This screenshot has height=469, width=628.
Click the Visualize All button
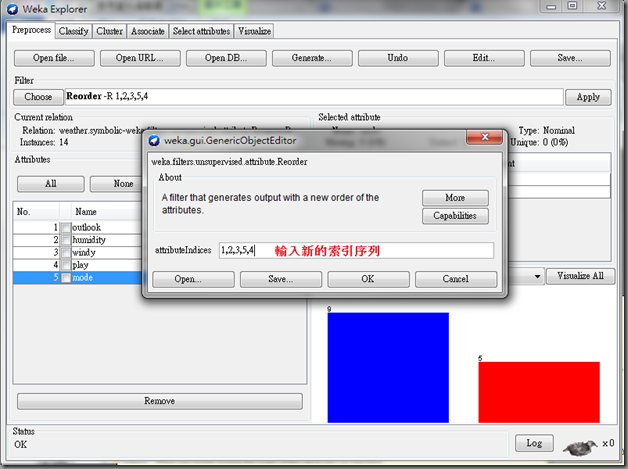click(x=580, y=276)
